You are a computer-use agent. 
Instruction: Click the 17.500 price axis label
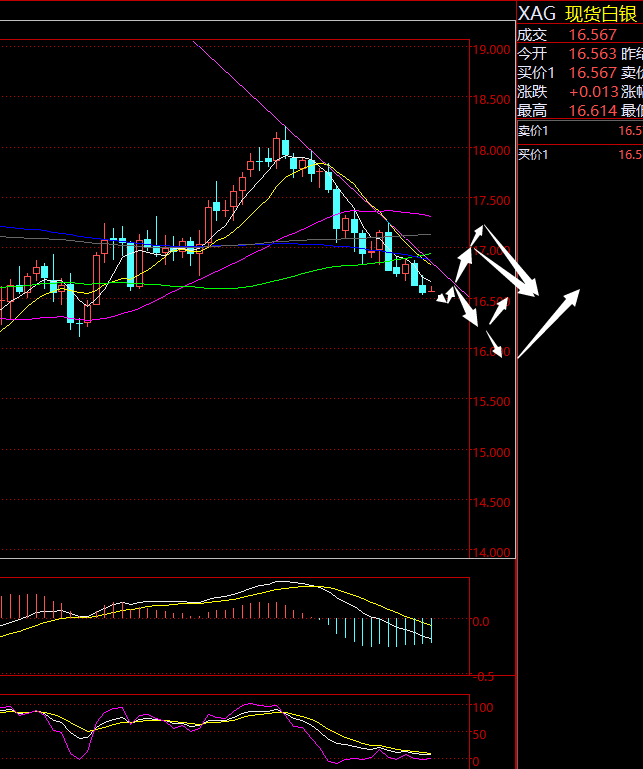click(491, 201)
